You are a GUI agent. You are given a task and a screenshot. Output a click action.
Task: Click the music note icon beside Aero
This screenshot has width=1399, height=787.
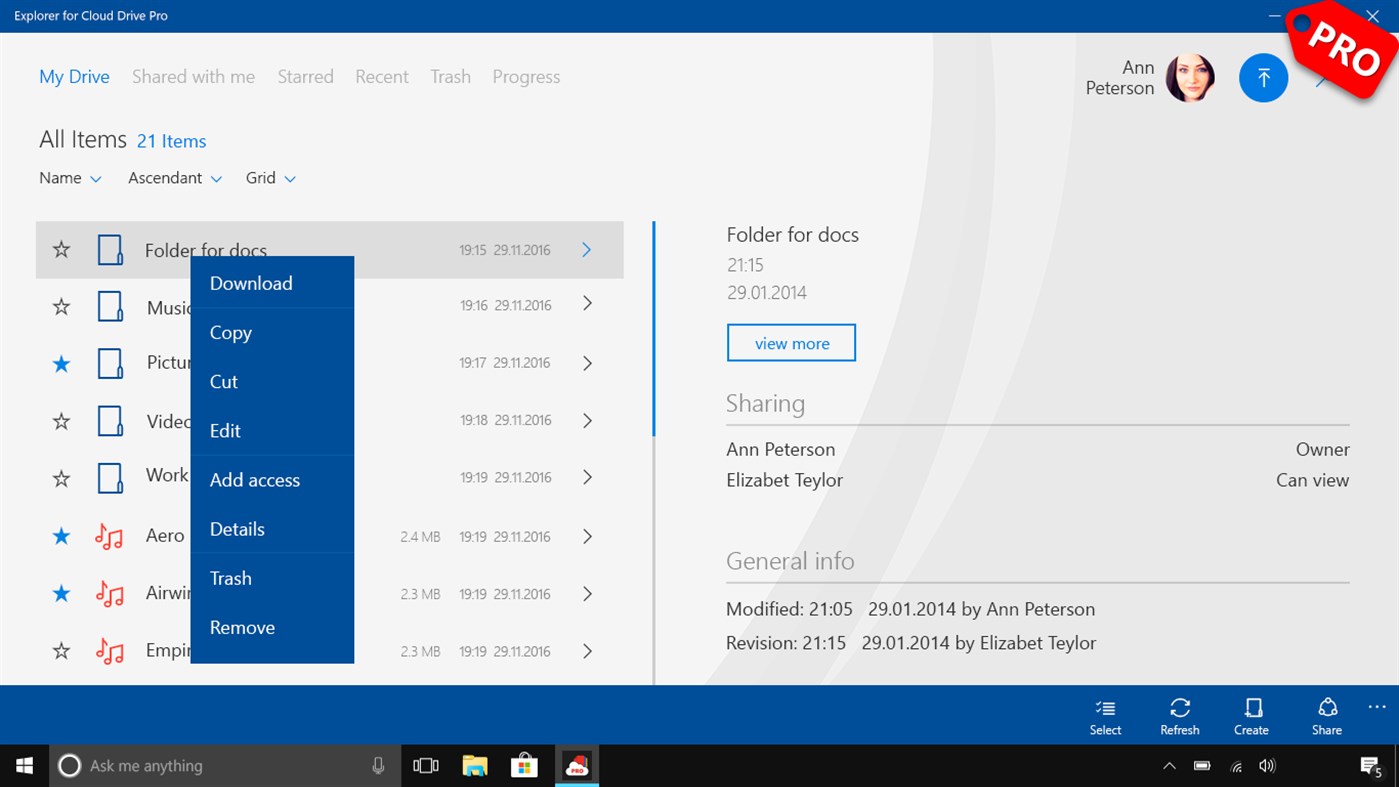[x=108, y=536]
